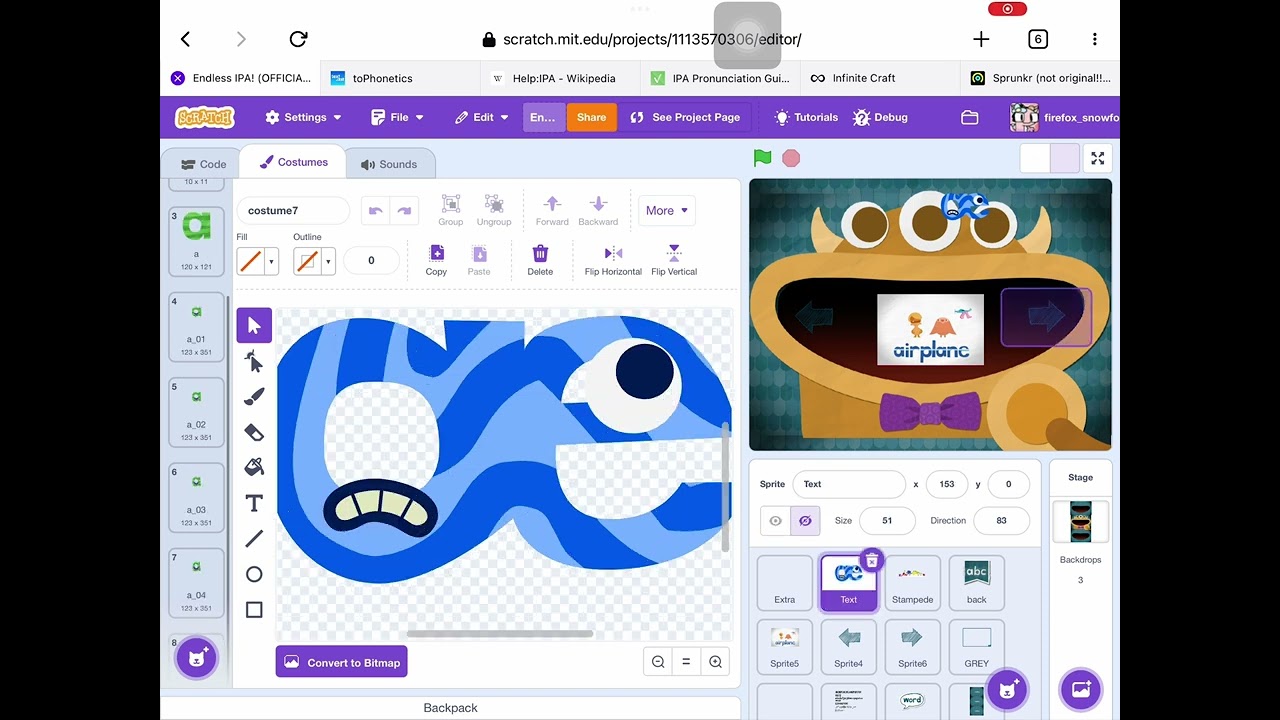Select the Text tool
The width and height of the screenshot is (1280, 720).
point(254,503)
